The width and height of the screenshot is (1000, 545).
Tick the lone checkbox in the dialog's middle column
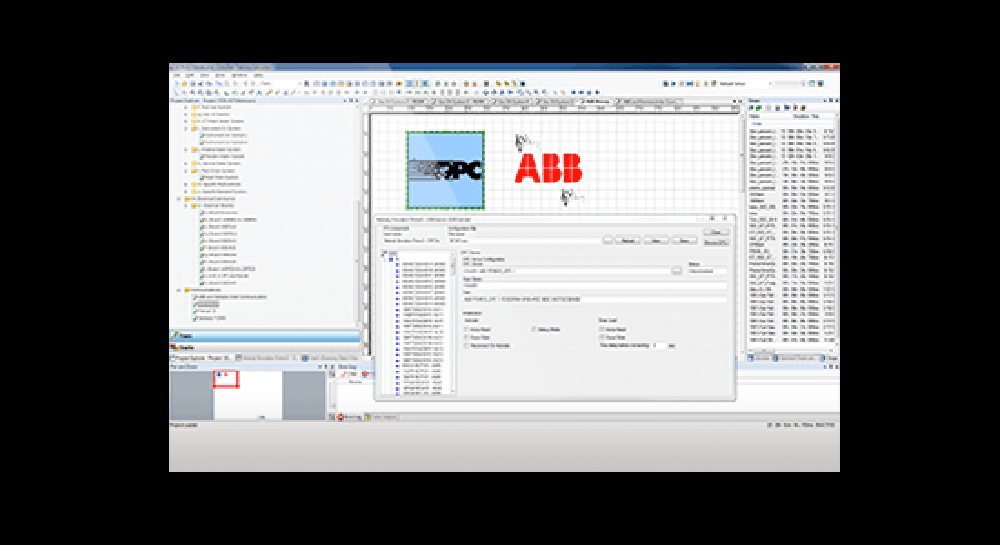tap(534, 330)
